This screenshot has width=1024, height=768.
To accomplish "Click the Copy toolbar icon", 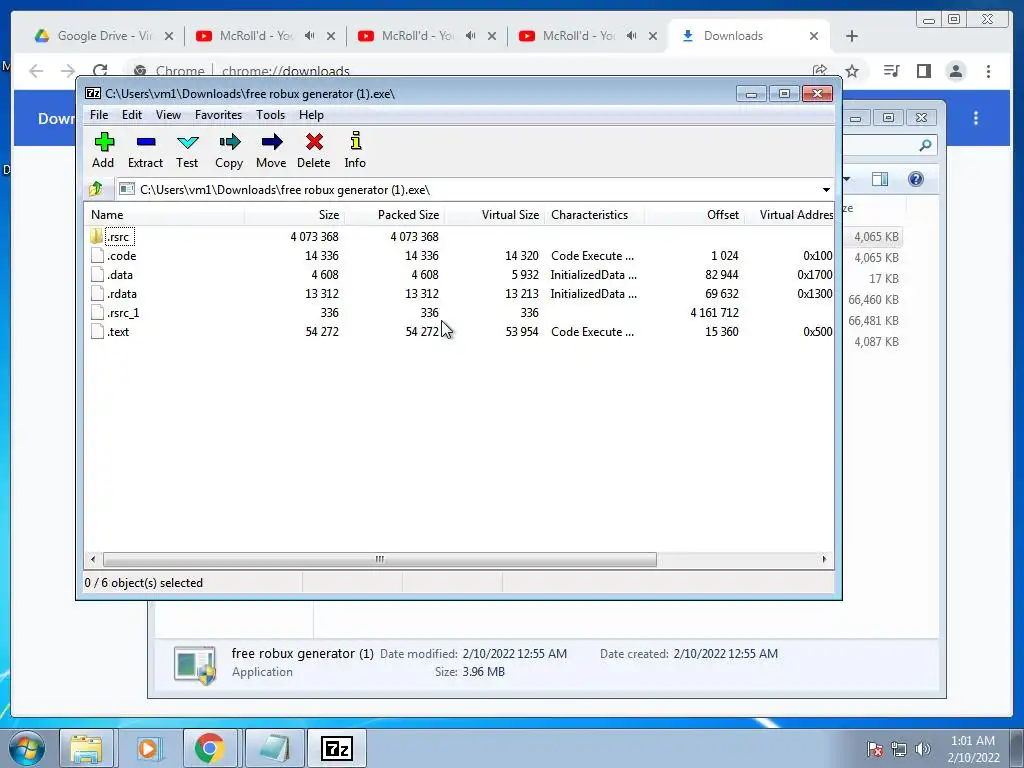I will pyautogui.click(x=229, y=142).
